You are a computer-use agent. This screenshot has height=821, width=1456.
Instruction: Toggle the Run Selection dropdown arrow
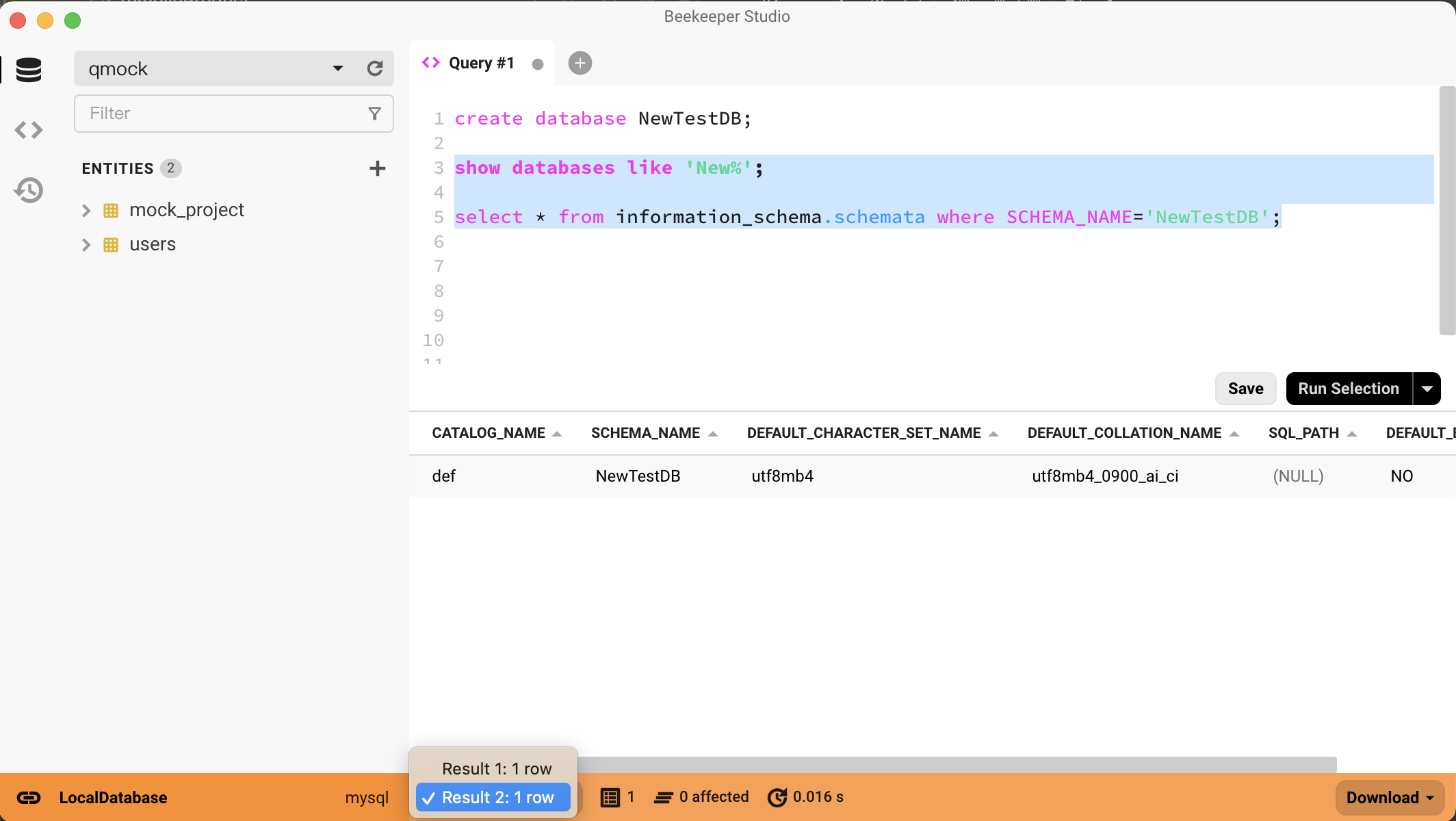1426,389
